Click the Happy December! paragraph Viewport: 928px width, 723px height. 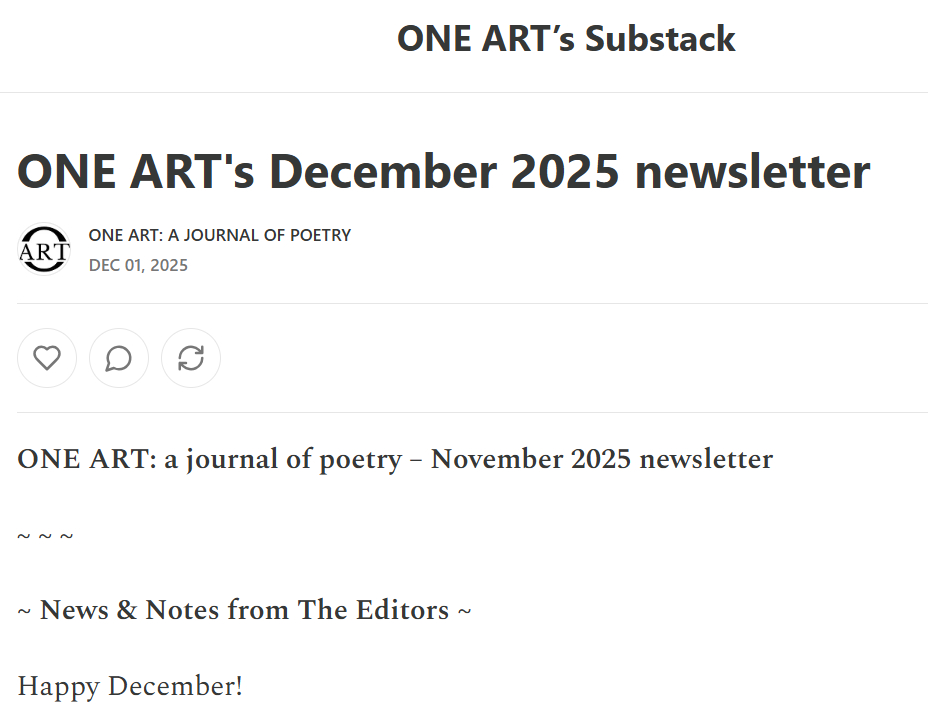coord(130,687)
